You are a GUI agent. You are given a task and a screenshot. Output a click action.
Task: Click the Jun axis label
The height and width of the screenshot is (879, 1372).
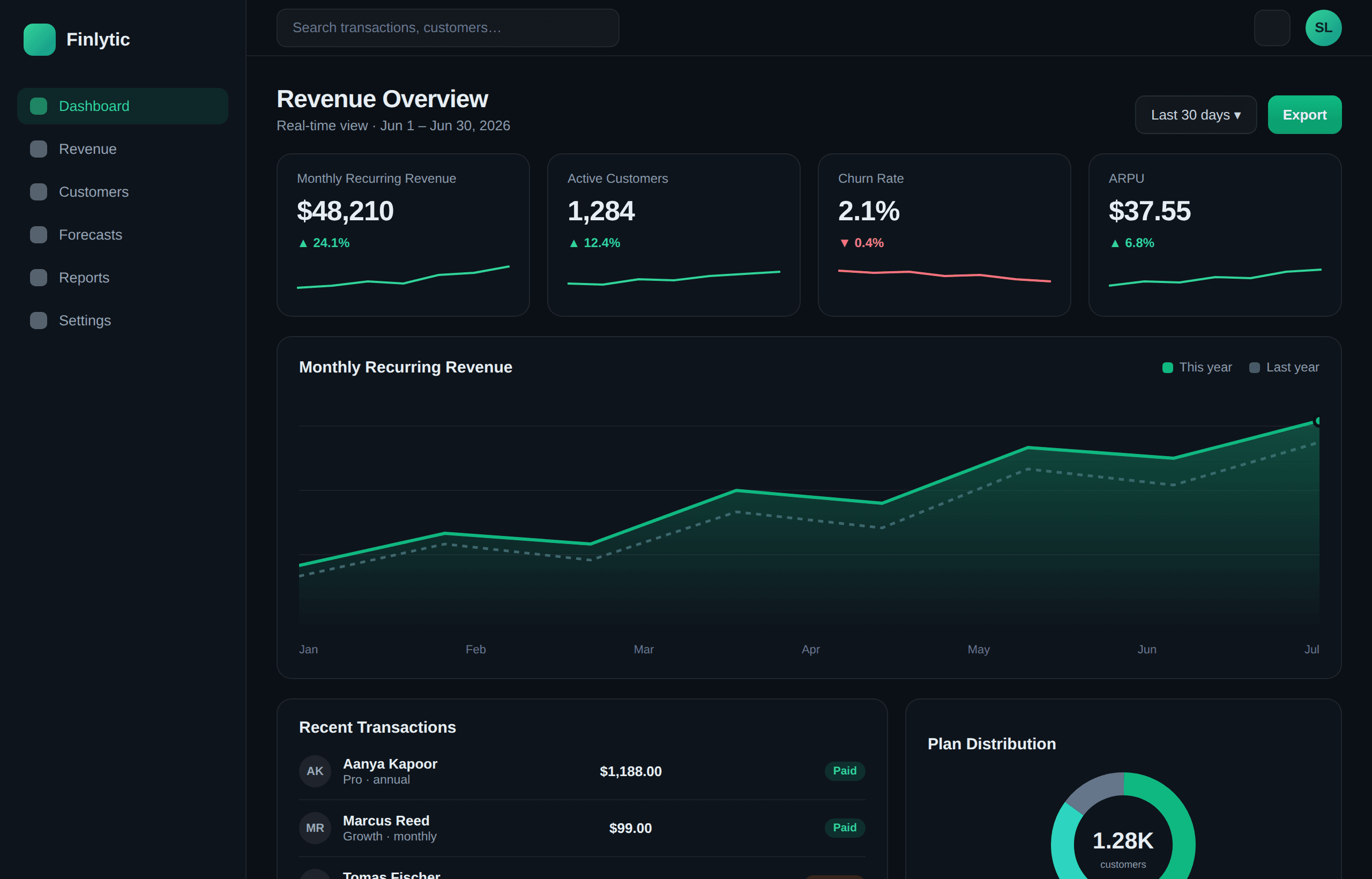coord(1146,649)
